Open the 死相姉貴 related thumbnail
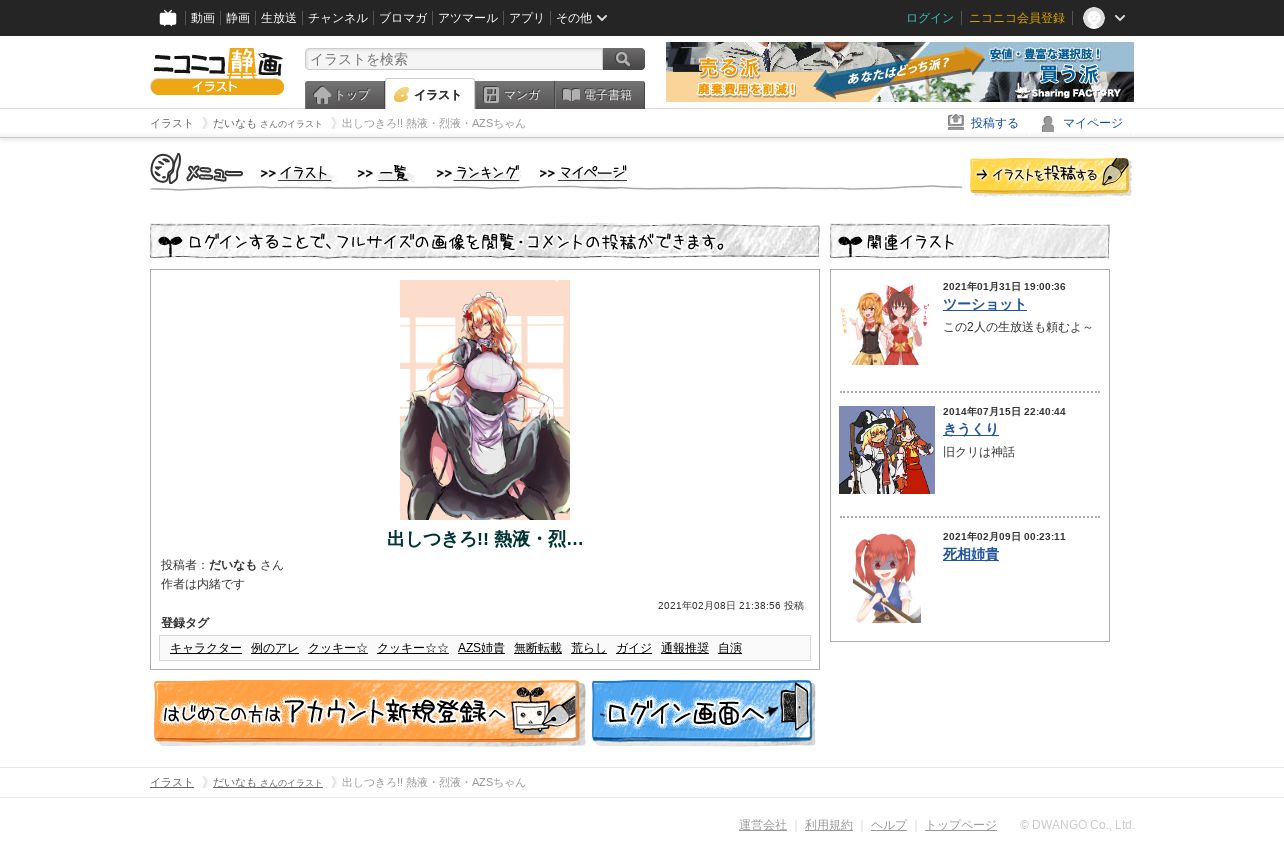 [x=887, y=577]
